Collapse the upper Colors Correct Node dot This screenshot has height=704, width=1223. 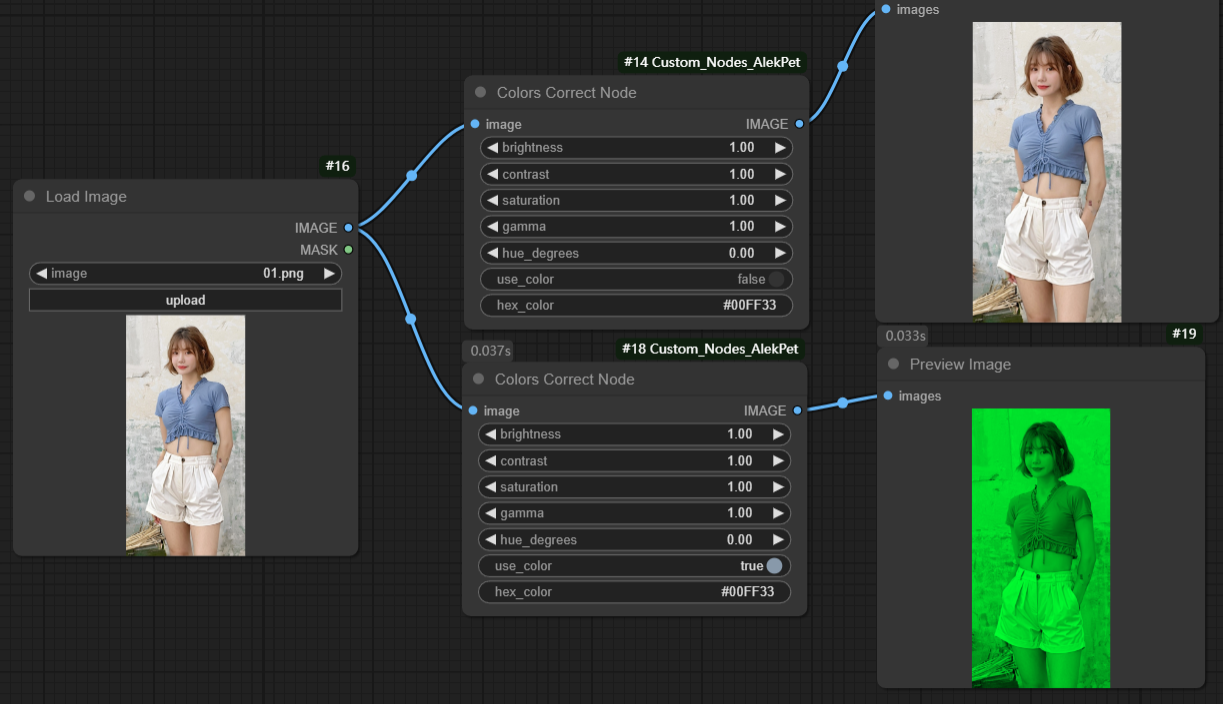[480, 93]
